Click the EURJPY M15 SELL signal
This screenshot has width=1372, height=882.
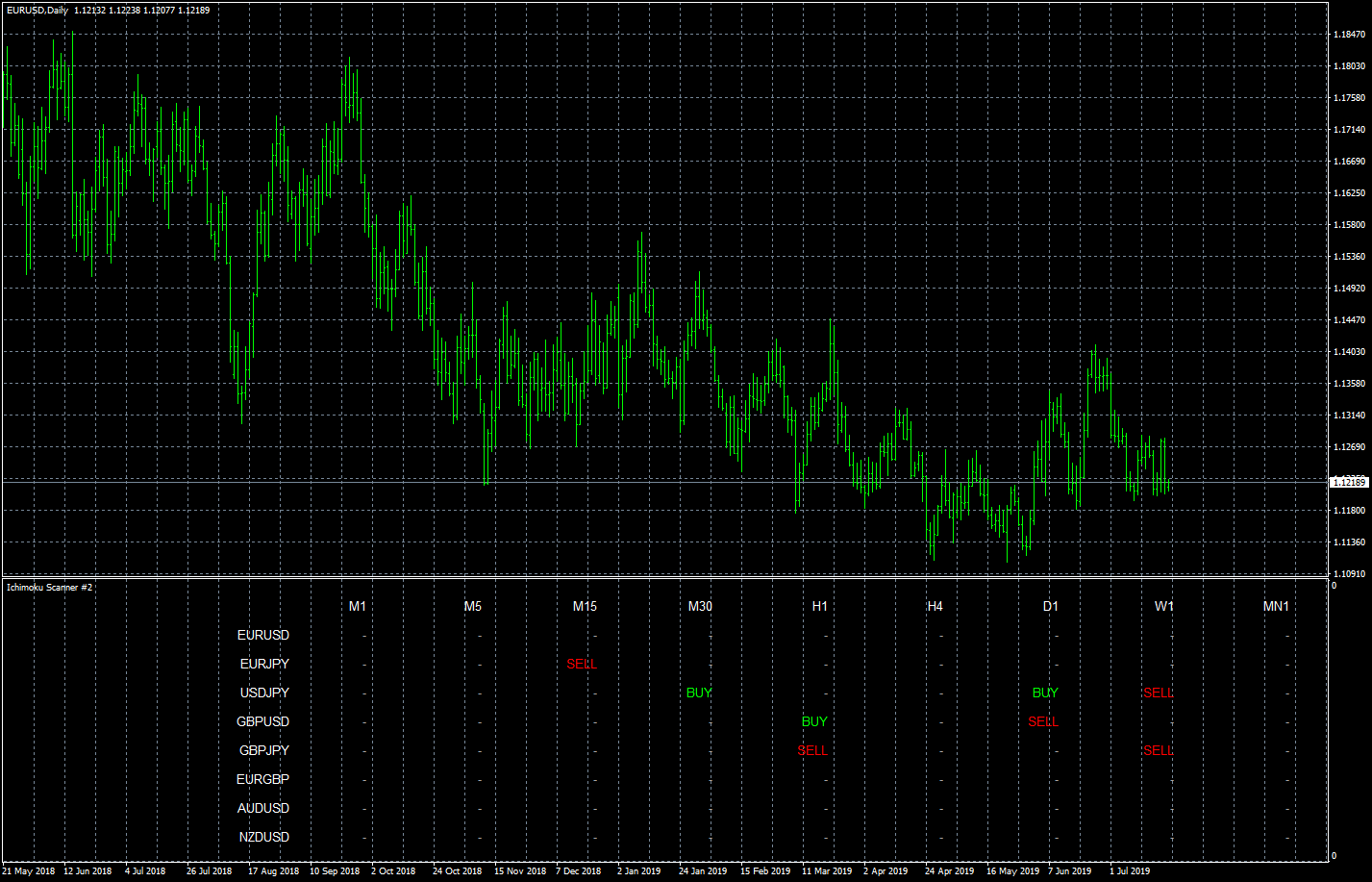582,664
